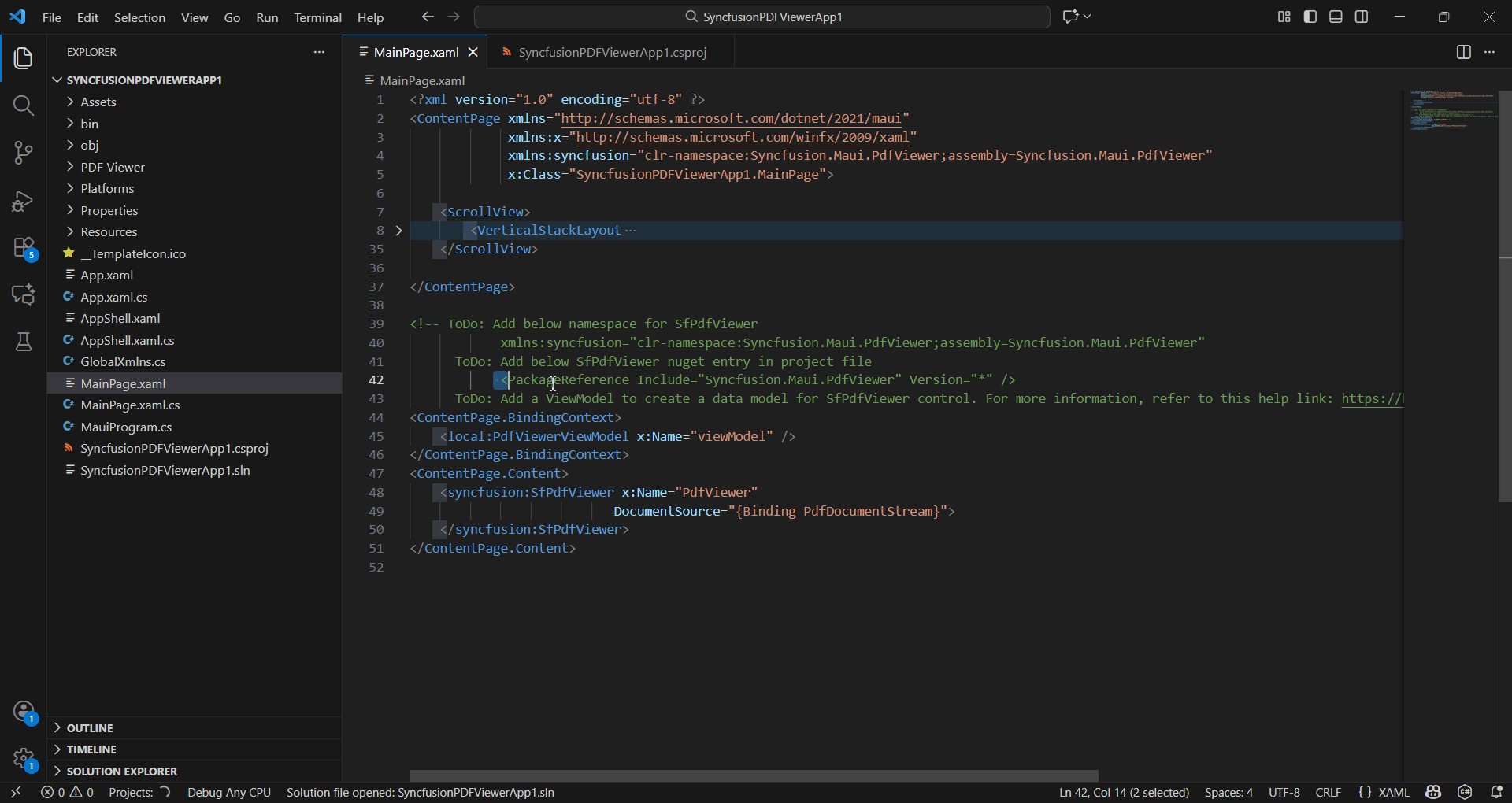The width and height of the screenshot is (1512, 803).
Task: Open the Accounts icon in activity bar
Action: 24,712
